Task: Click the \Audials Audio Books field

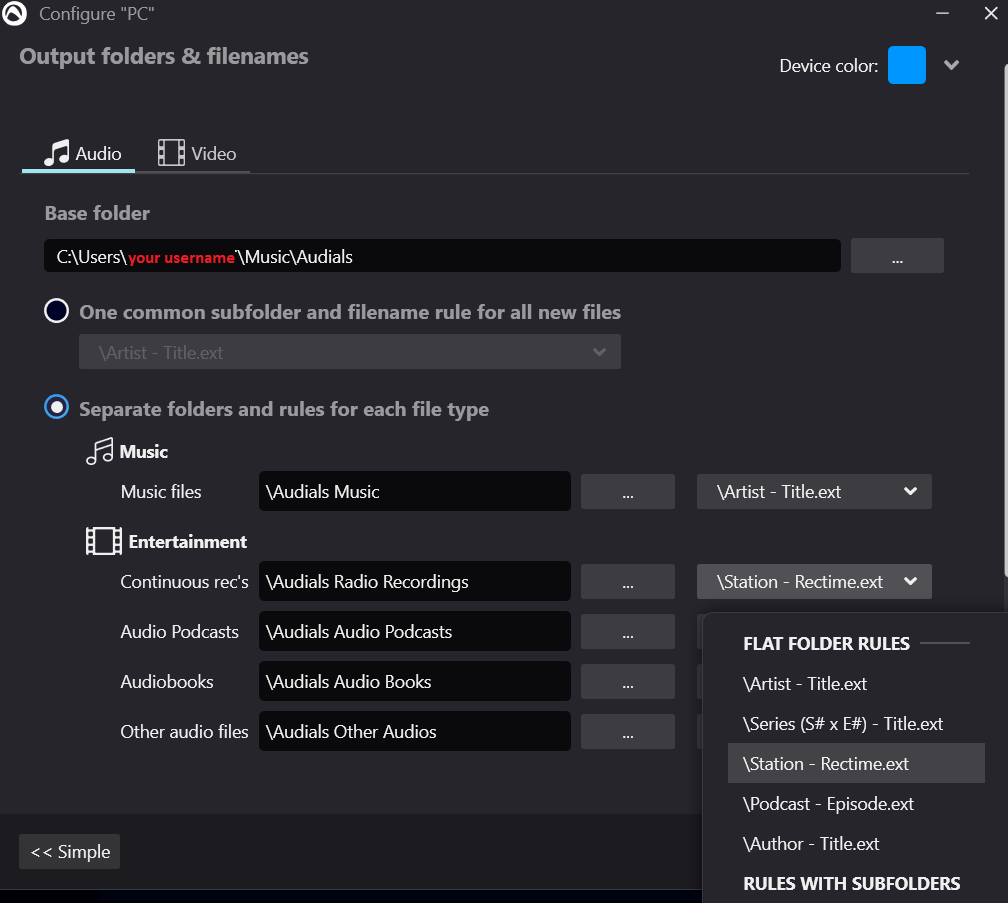Action: (x=415, y=682)
